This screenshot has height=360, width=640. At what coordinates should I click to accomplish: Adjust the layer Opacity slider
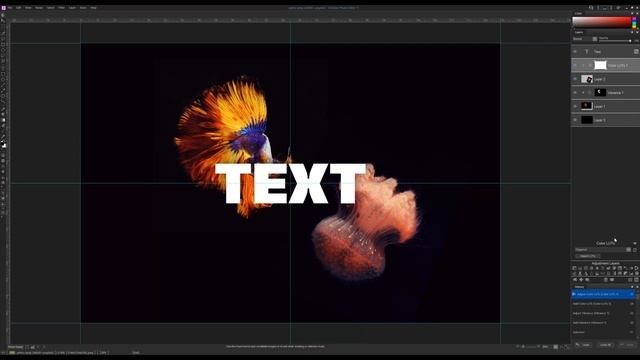pos(616,41)
